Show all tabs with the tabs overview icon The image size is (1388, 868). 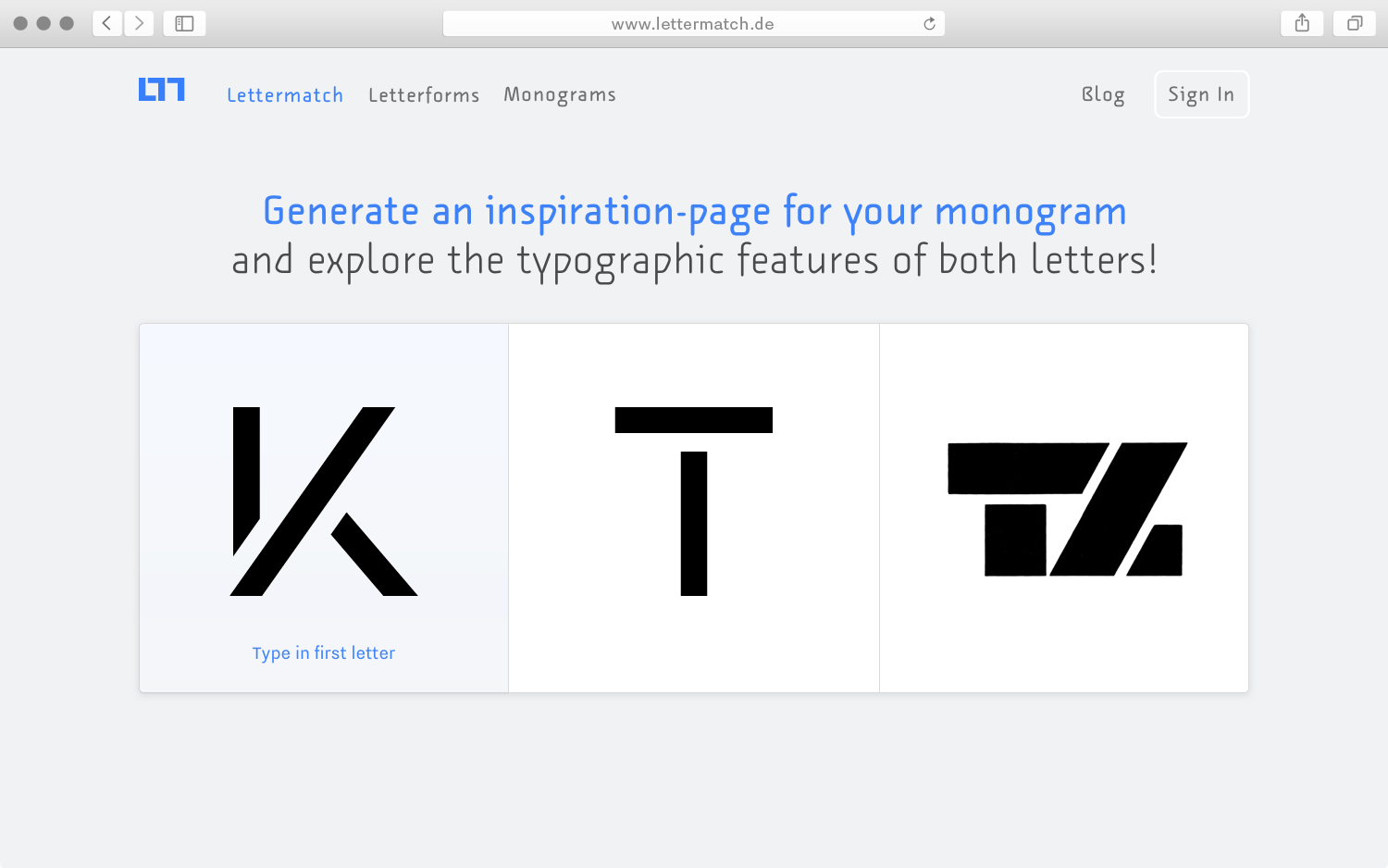click(x=1355, y=23)
